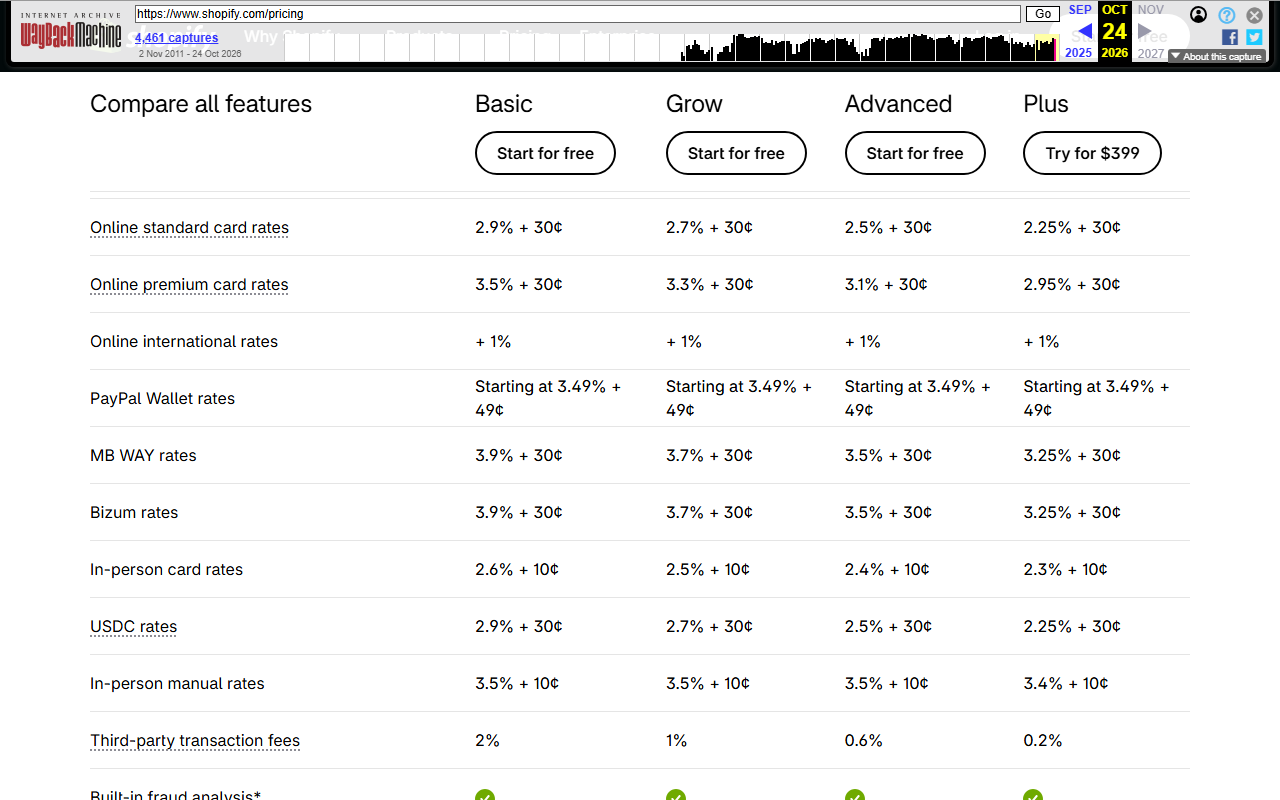This screenshot has width=1280, height=800.
Task: Share capture on Twitter icon
Action: (x=1254, y=37)
